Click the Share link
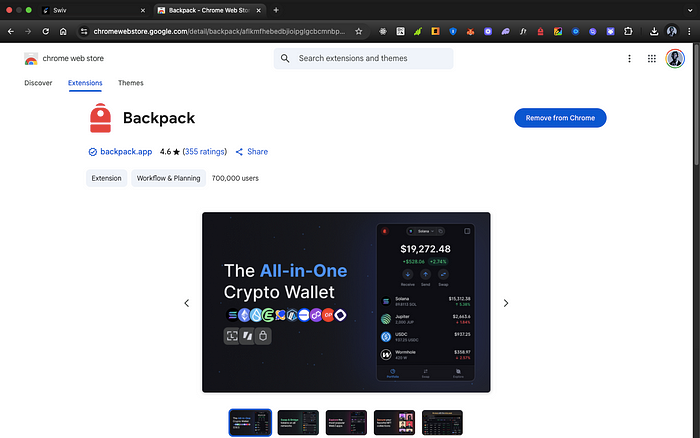 pyautogui.click(x=252, y=152)
